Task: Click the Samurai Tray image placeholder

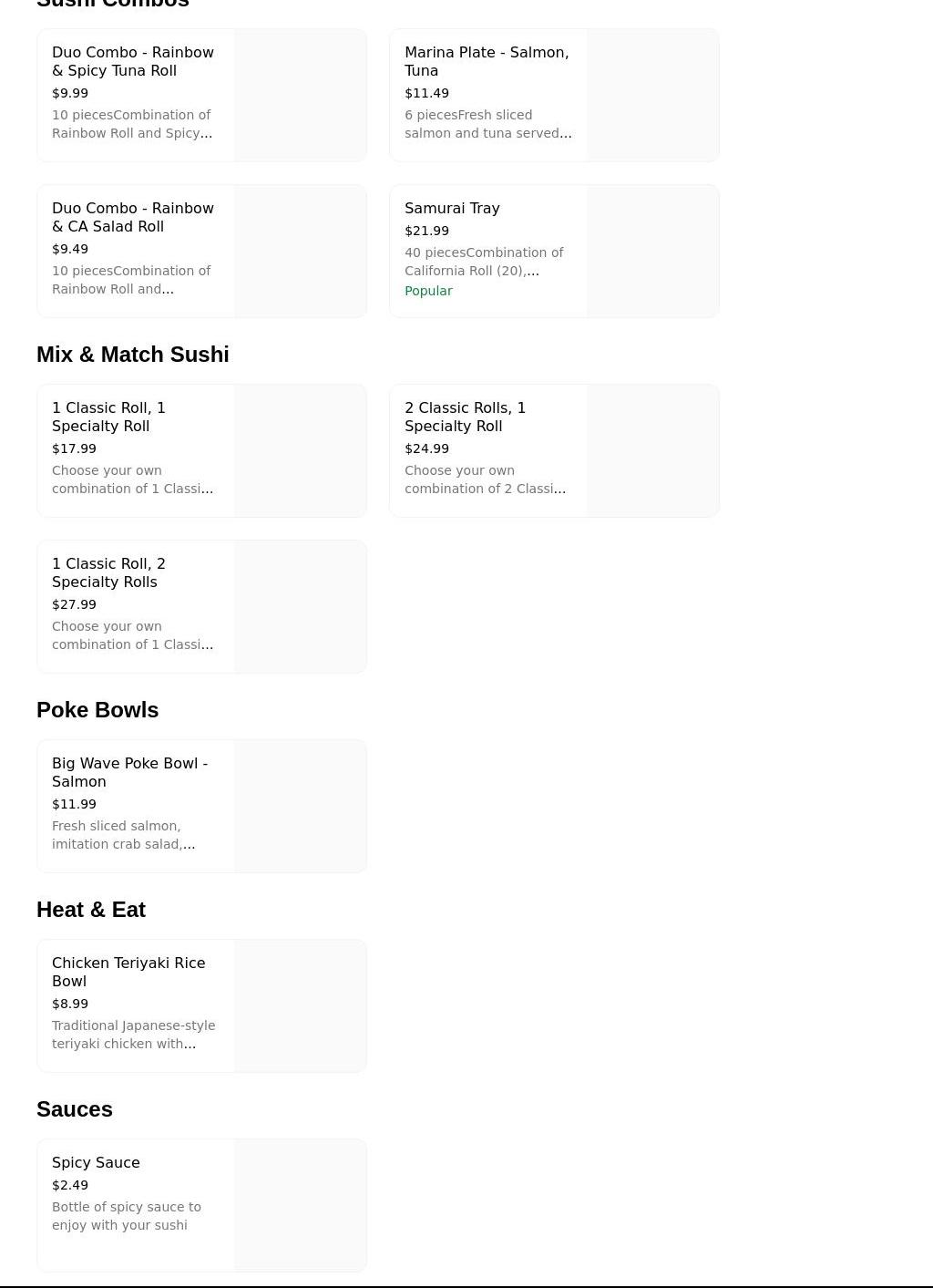Action: point(652,252)
